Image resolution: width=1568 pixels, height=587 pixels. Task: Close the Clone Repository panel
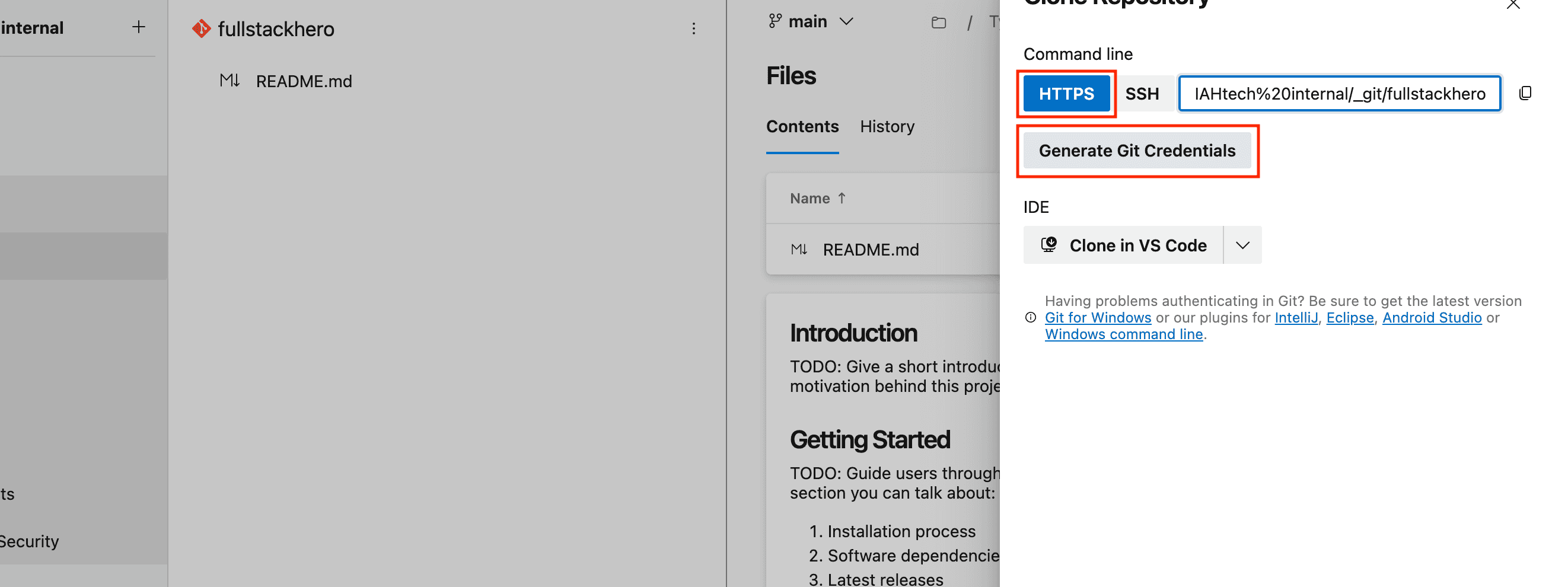click(x=1513, y=5)
